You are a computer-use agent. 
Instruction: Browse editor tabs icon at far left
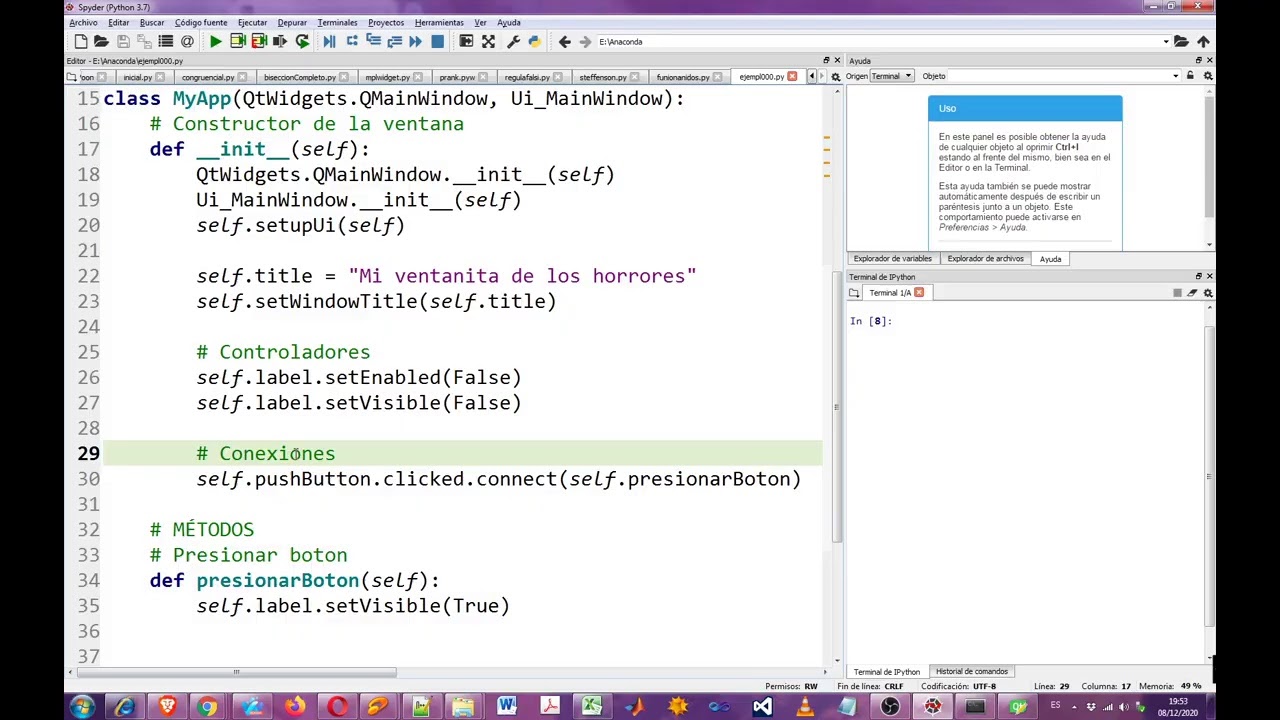click(x=71, y=77)
